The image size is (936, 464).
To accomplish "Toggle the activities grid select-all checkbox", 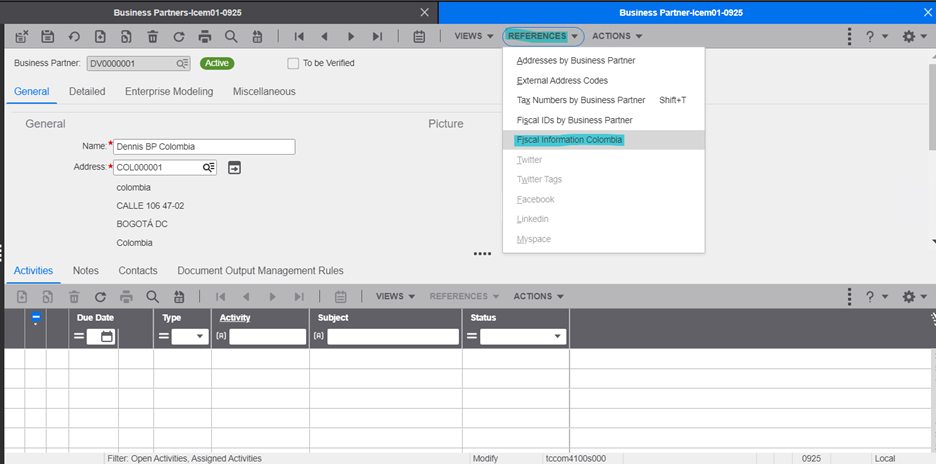I will [x=36, y=318].
